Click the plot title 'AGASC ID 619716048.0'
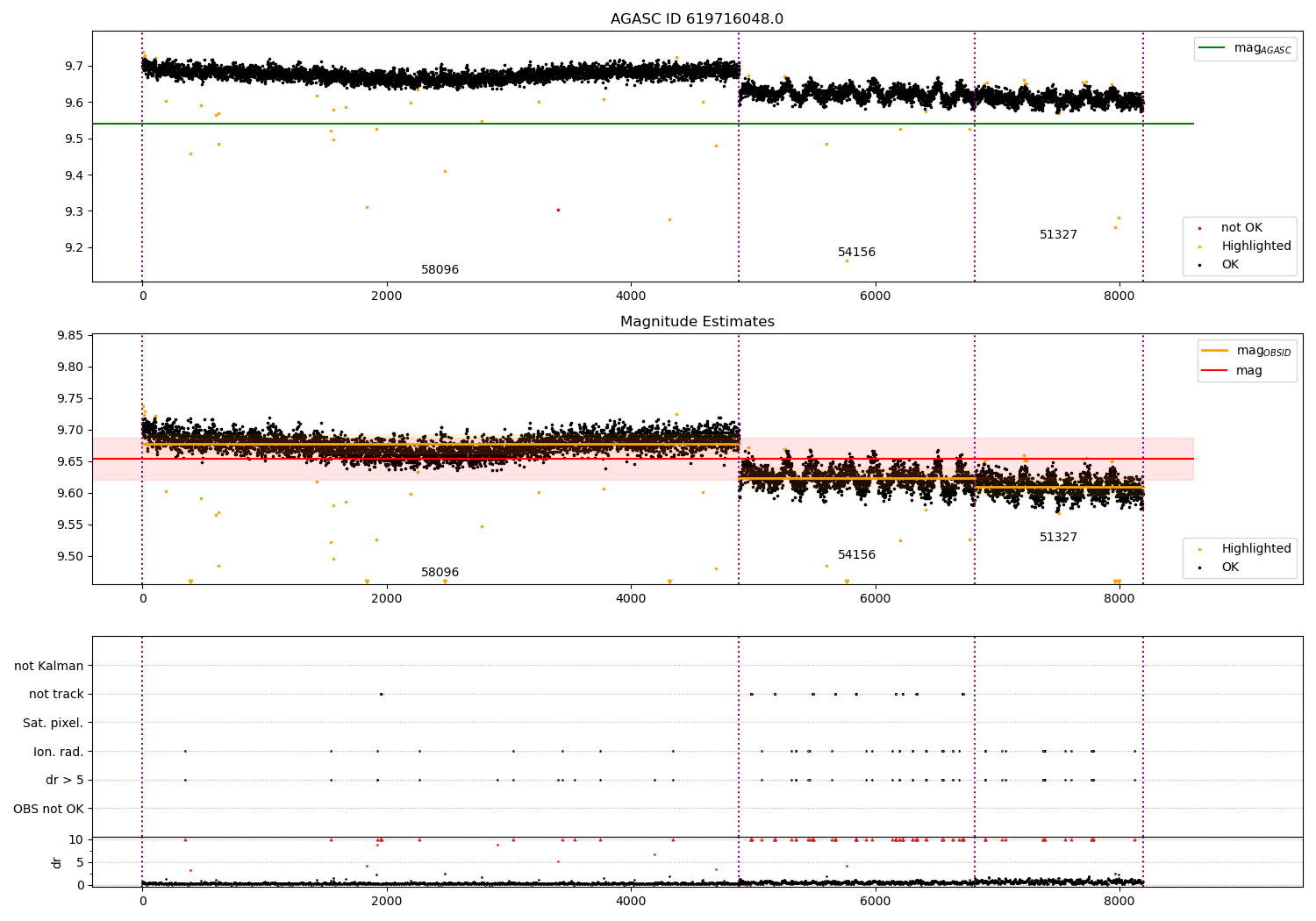This screenshot has width=1316, height=921. click(x=697, y=19)
